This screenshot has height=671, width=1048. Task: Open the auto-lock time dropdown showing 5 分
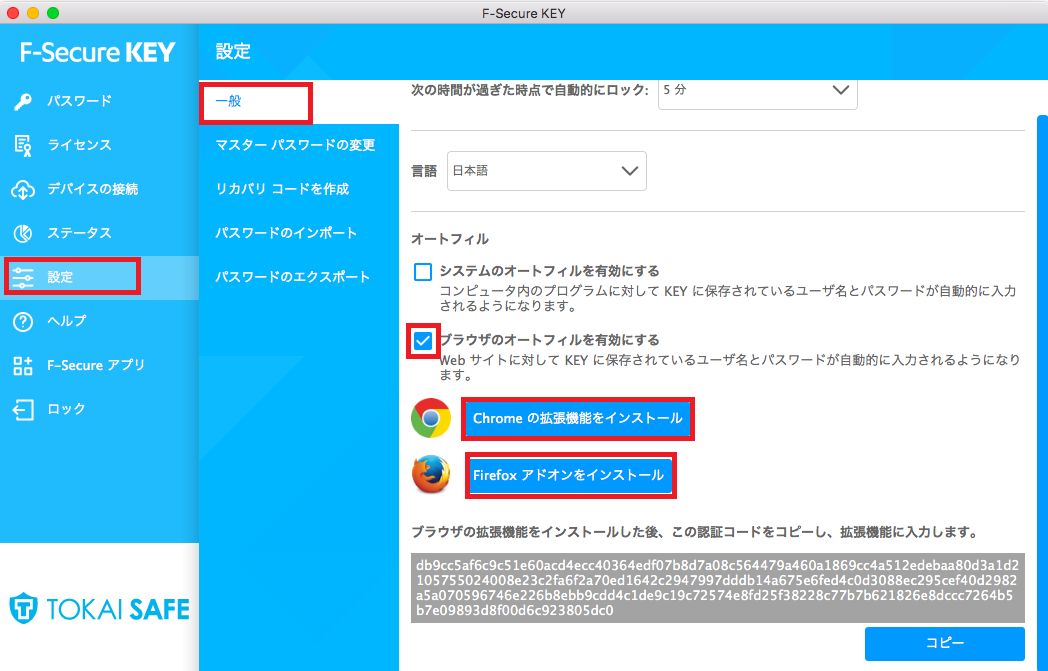757,92
